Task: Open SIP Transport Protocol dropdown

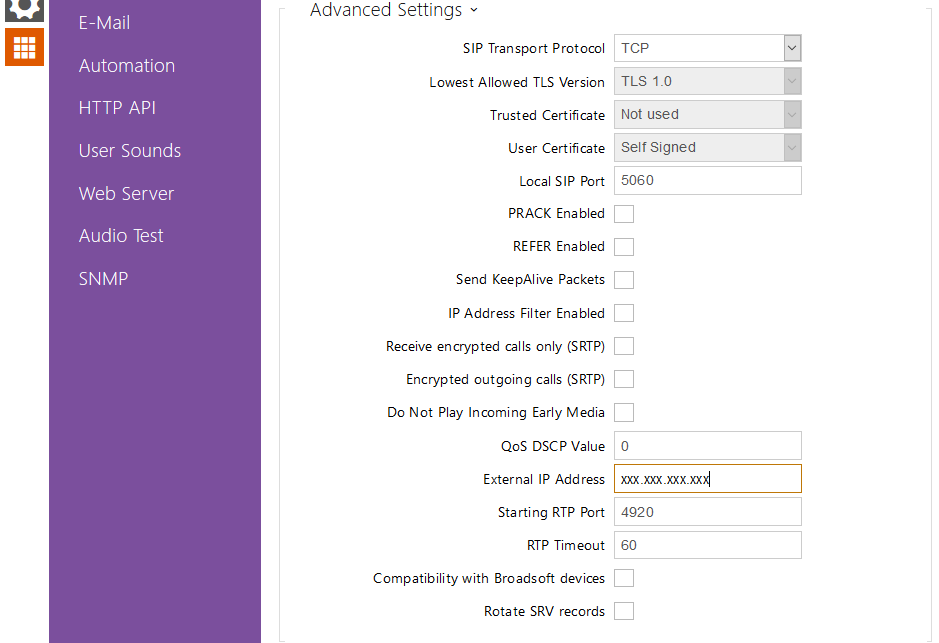Action: click(x=707, y=48)
